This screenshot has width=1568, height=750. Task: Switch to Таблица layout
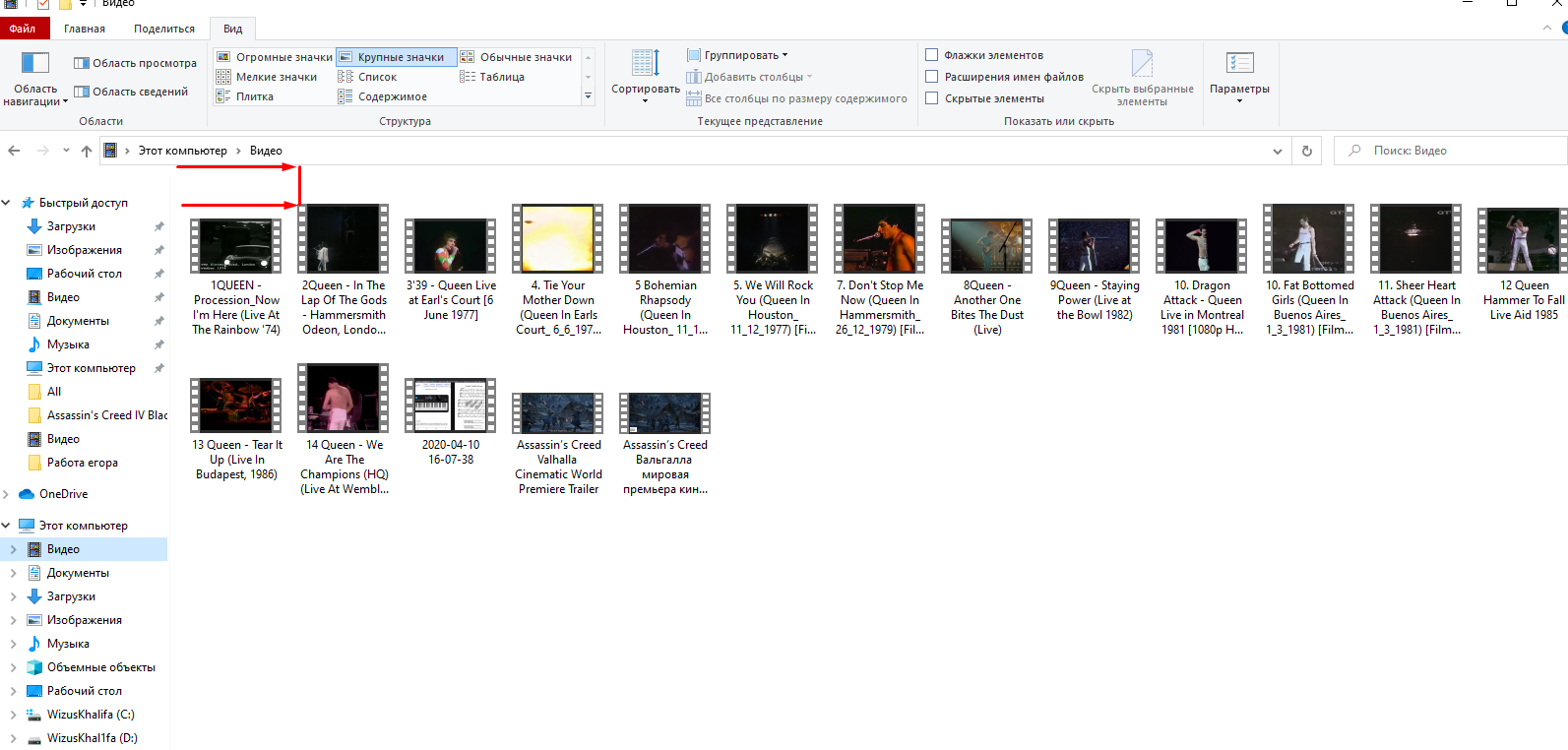click(x=492, y=77)
